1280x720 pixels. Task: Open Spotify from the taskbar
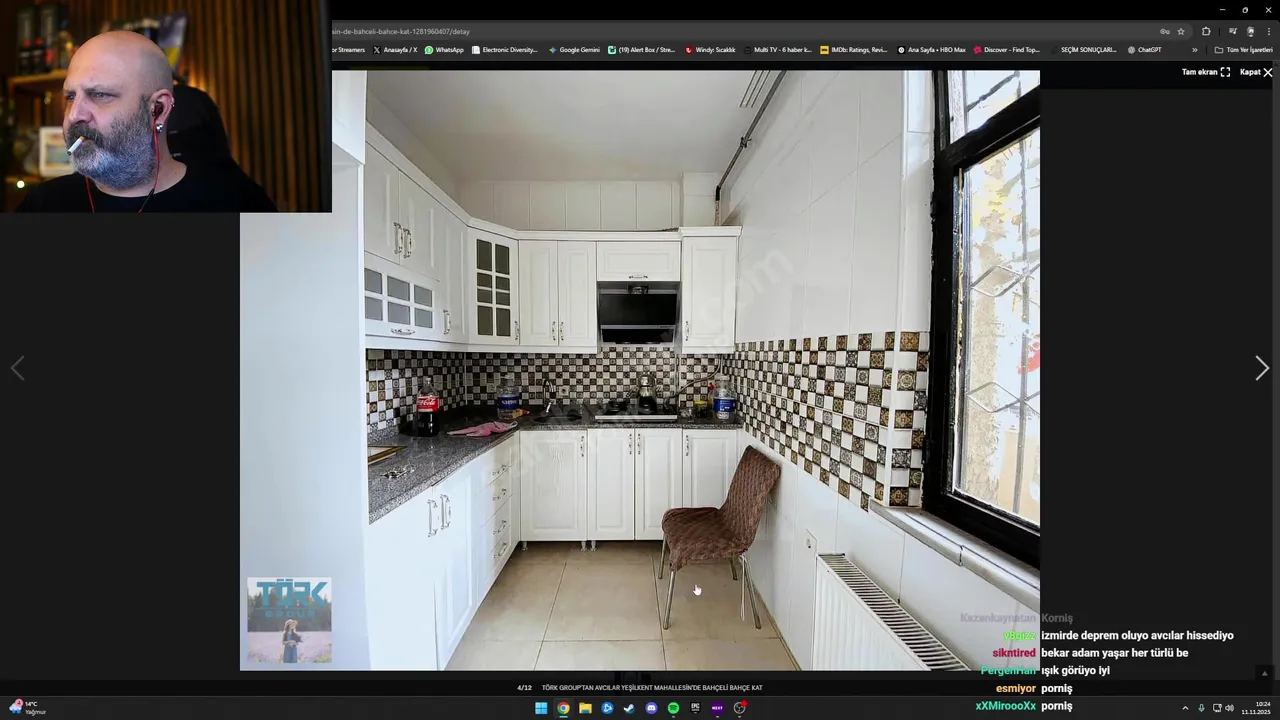673,708
